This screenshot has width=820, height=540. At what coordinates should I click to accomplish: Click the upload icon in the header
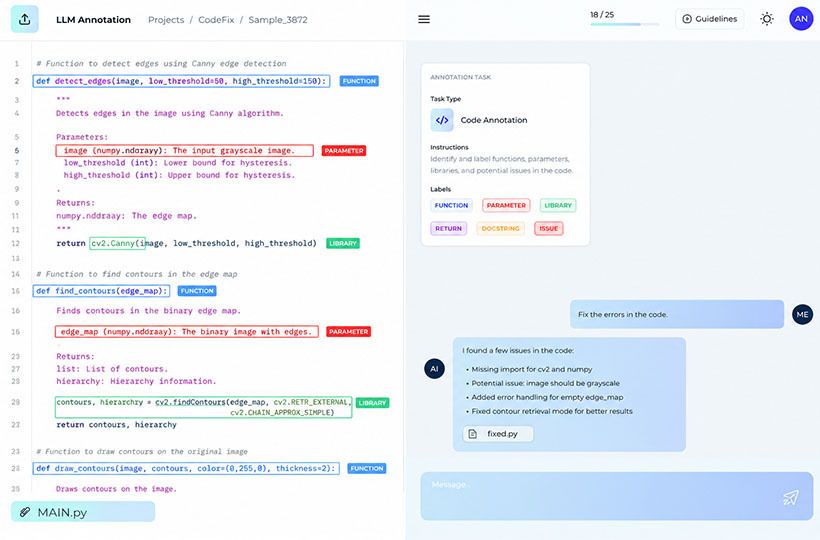(25, 19)
